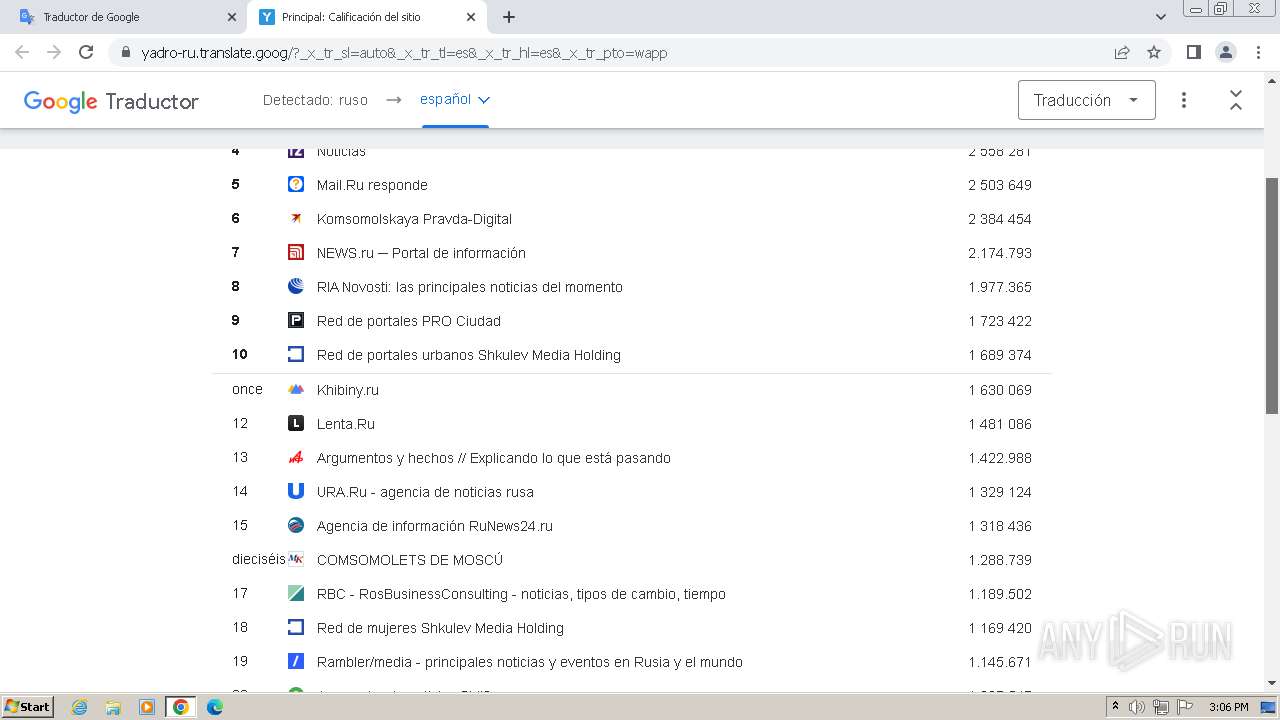Open Windows Explorer folder on taskbar
Screen dimensions: 1280x720
113,707
